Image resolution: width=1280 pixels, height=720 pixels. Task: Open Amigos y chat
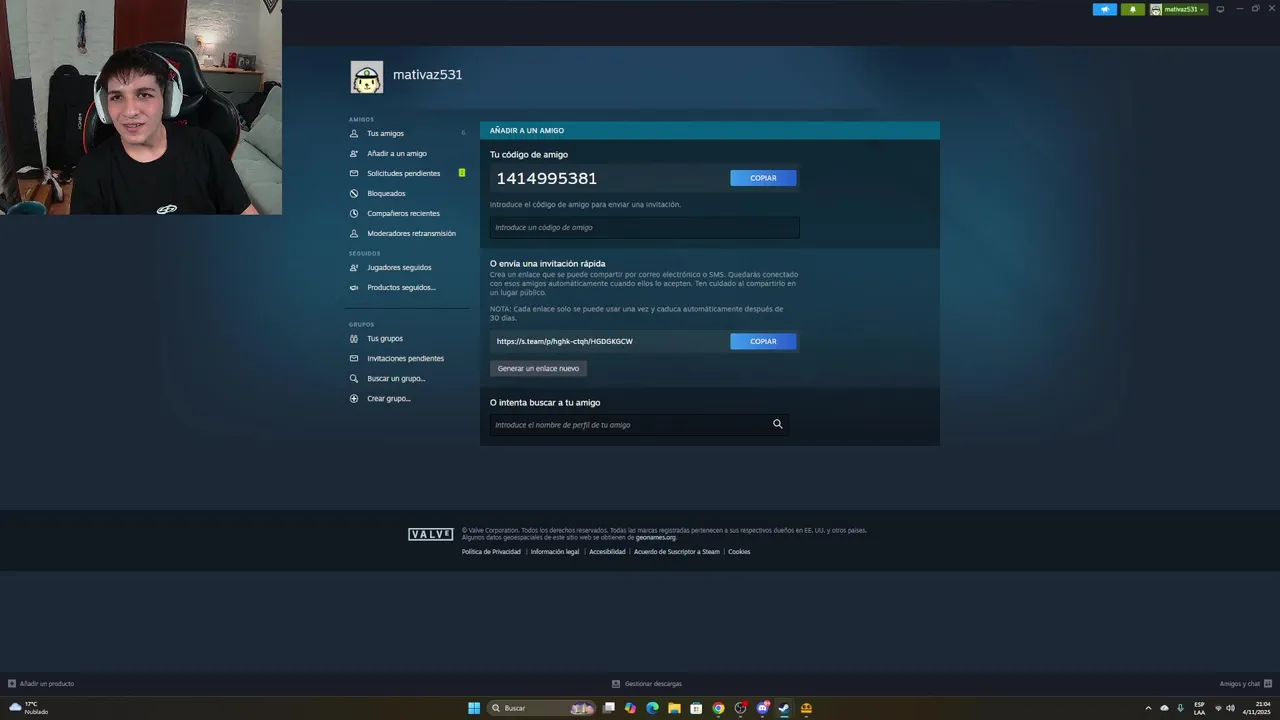pyautogui.click(x=1245, y=684)
